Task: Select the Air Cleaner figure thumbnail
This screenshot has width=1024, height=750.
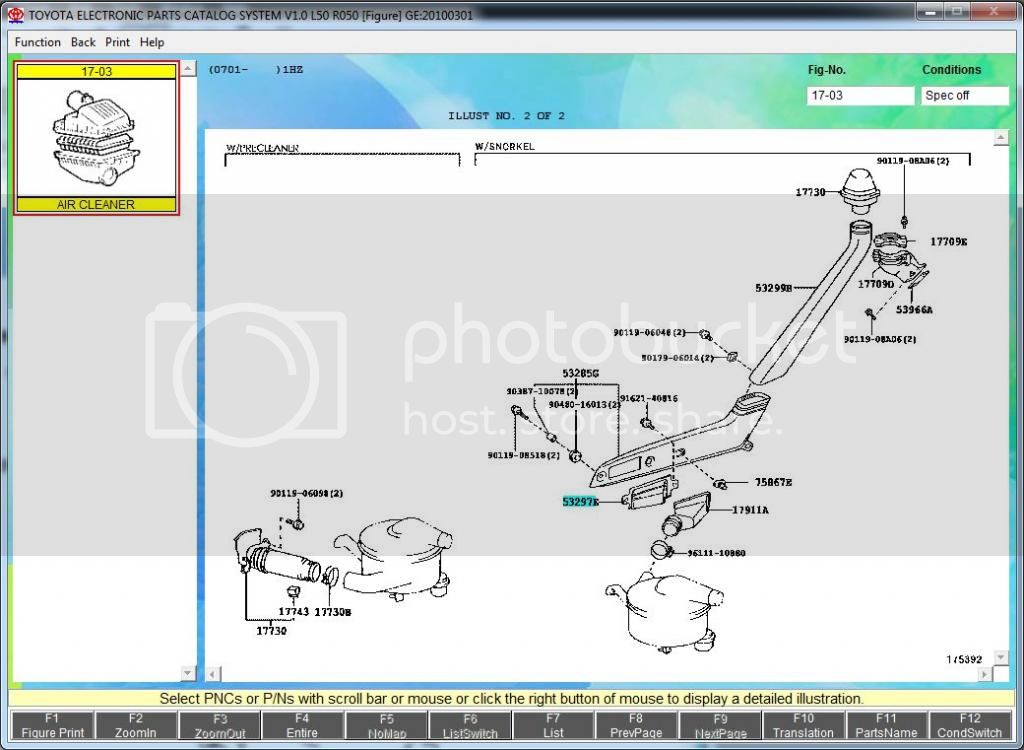Action: [x=96, y=139]
